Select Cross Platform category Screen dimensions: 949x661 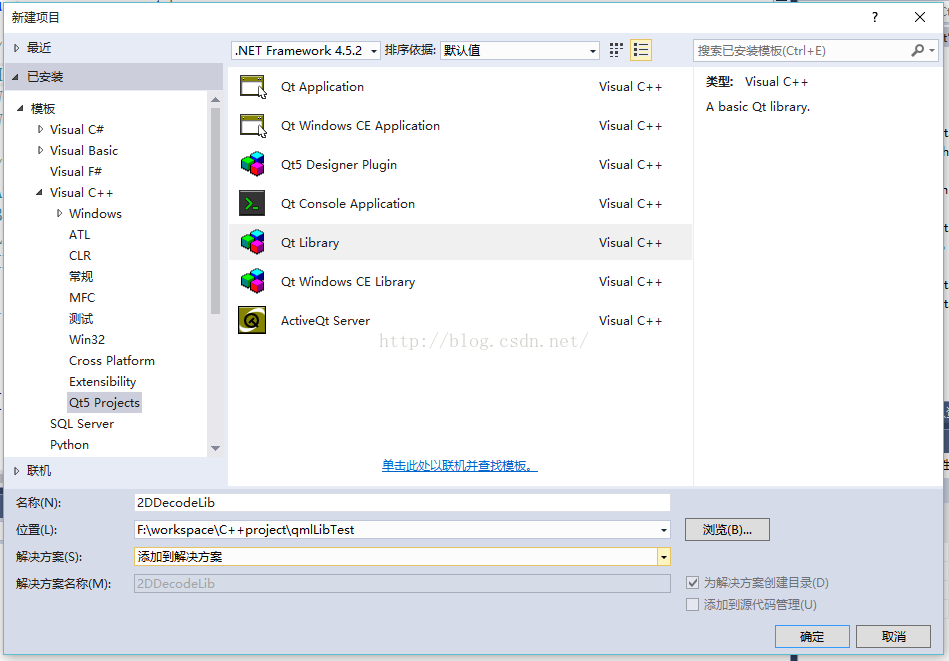pos(112,361)
